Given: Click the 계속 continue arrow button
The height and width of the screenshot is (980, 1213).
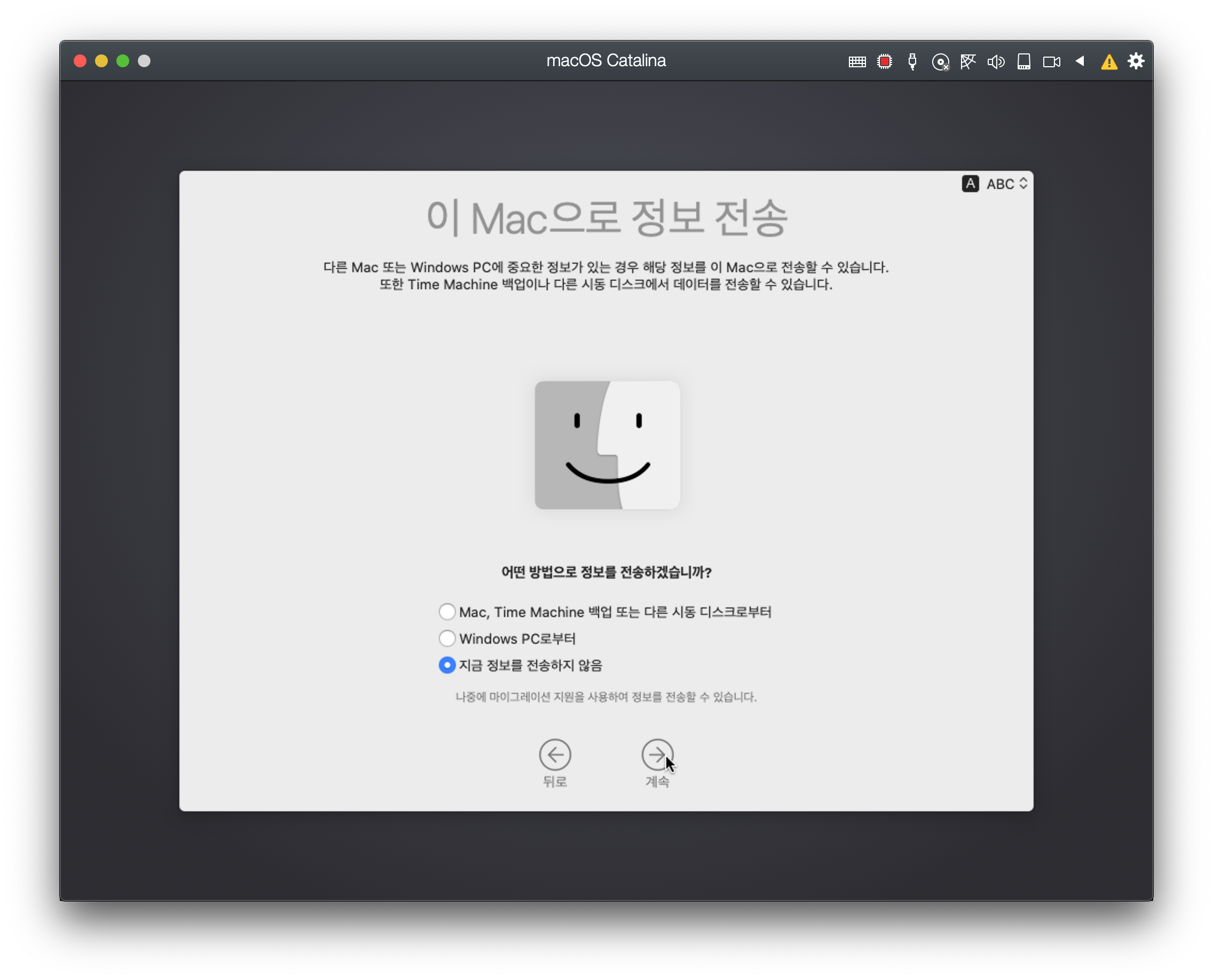Looking at the screenshot, I should point(657,755).
